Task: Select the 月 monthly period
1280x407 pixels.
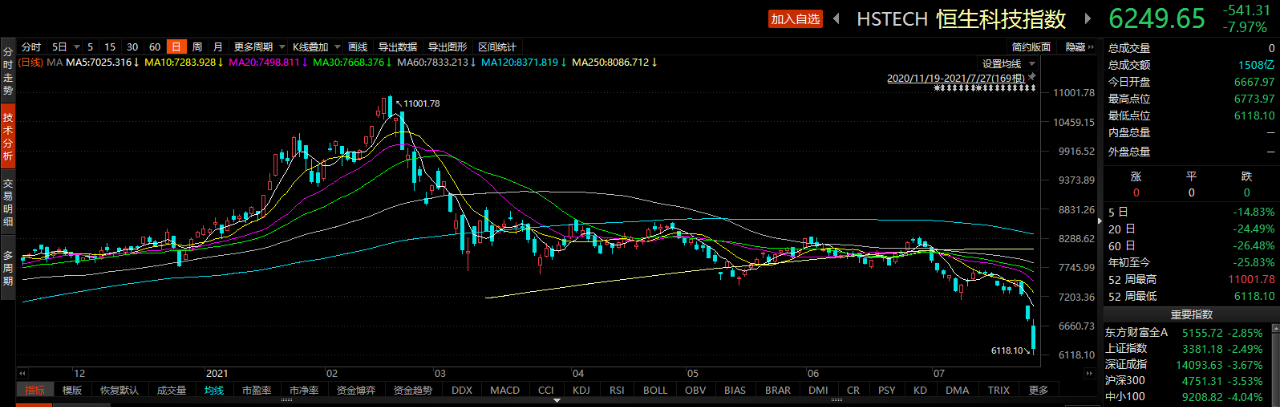Action: coord(218,47)
